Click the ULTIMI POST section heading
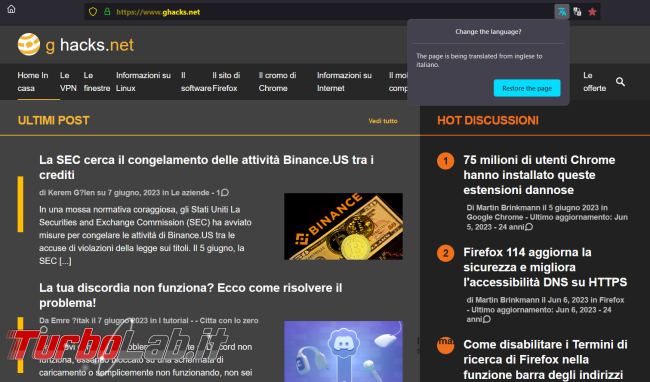Image resolution: width=650 pixels, height=382 pixels. pyautogui.click(x=53, y=121)
